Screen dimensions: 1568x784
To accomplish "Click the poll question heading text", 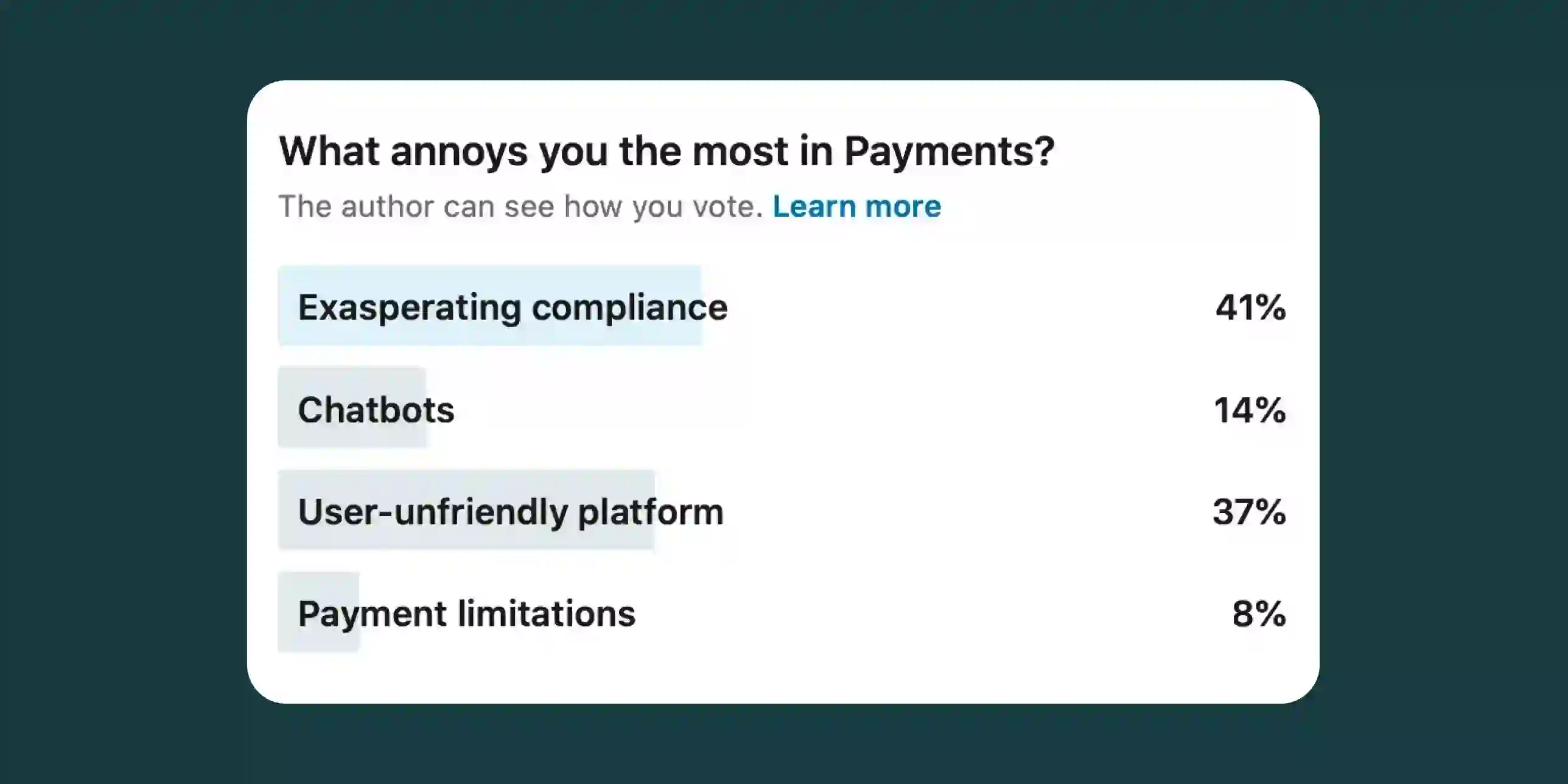I will (x=667, y=151).
